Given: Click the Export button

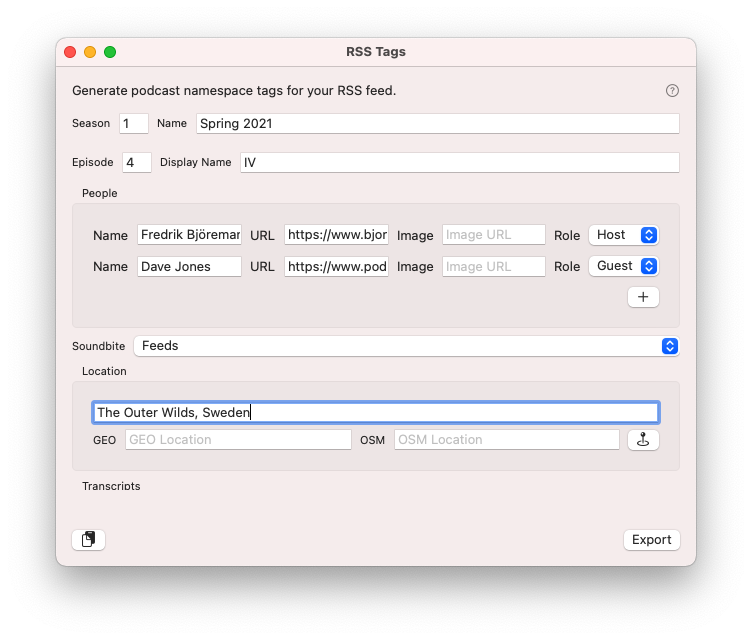Looking at the screenshot, I should click(x=651, y=540).
